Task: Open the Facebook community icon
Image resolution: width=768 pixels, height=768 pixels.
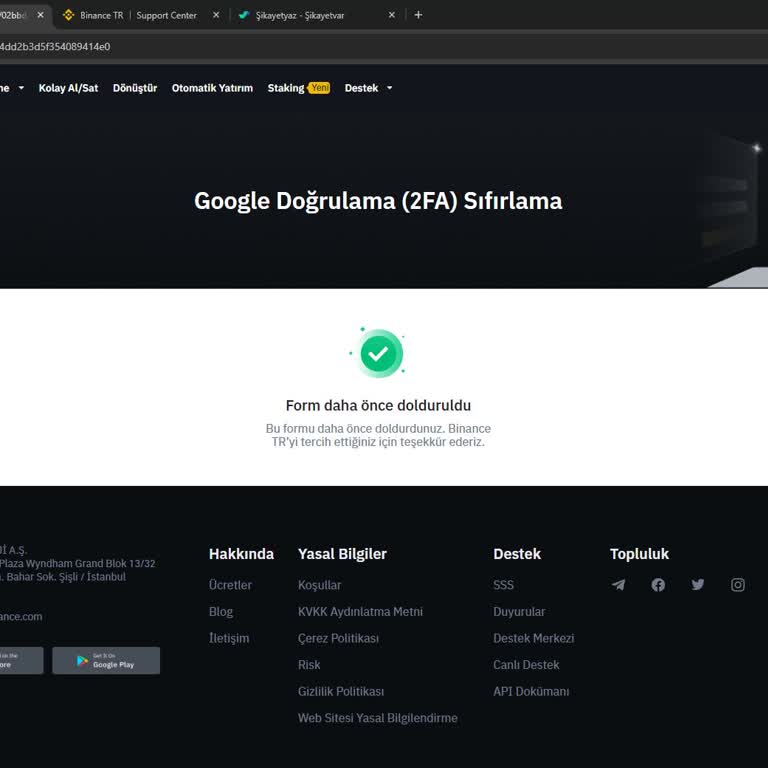Action: coord(658,584)
